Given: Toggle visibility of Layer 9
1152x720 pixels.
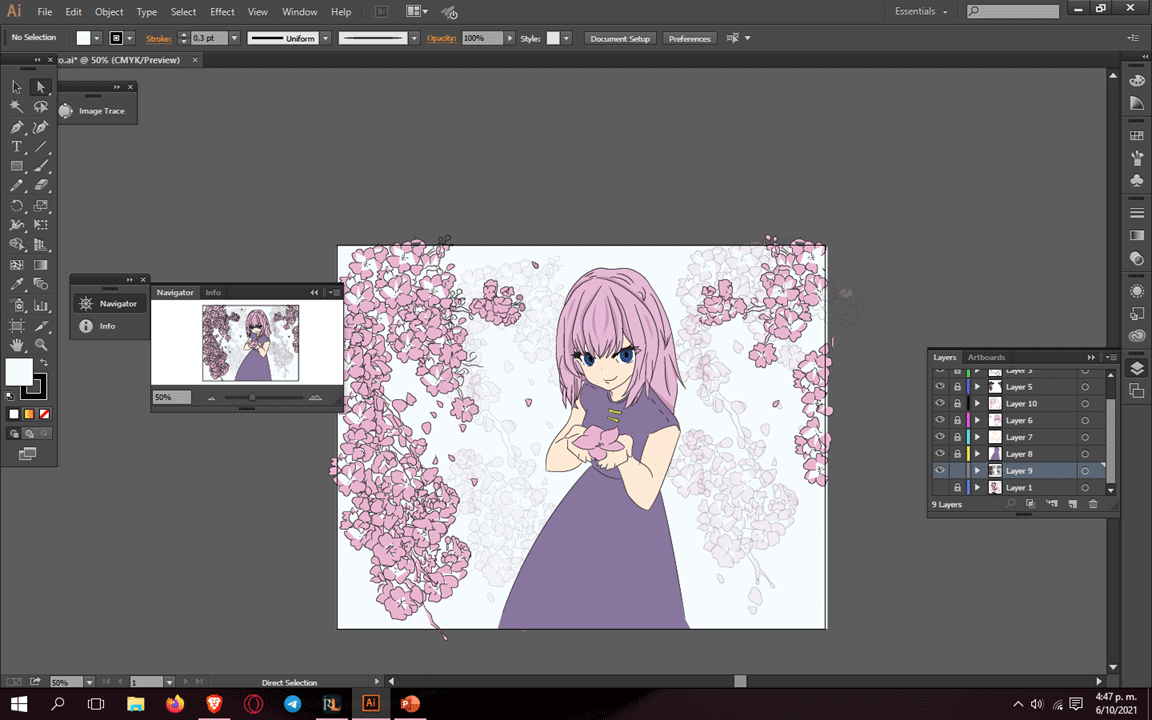Looking at the screenshot, I should tap(940, 470).
